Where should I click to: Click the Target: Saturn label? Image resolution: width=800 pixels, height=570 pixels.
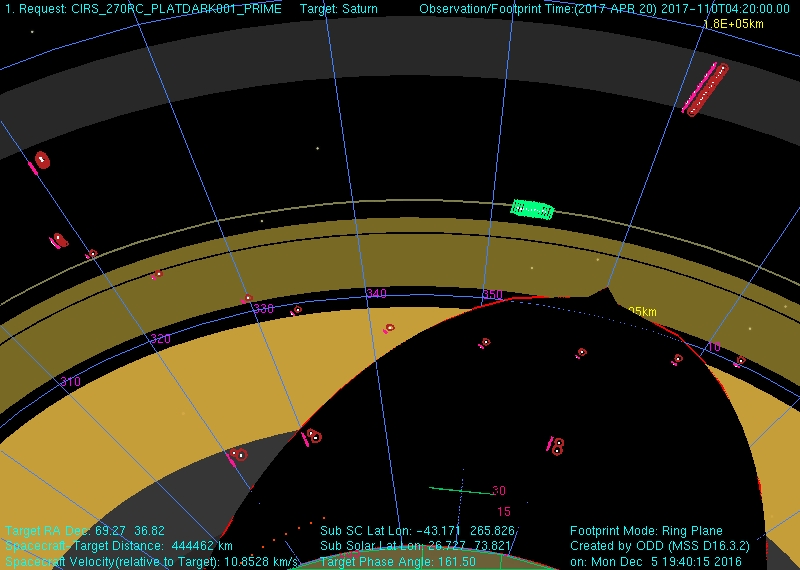click(x=339, y=9)
